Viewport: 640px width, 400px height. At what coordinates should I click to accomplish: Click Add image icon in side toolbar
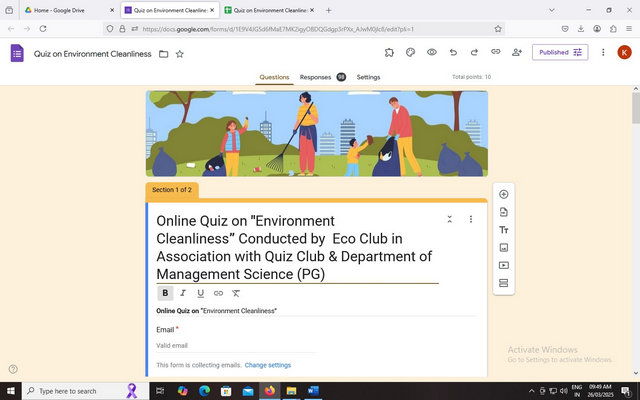click(503, 247)
